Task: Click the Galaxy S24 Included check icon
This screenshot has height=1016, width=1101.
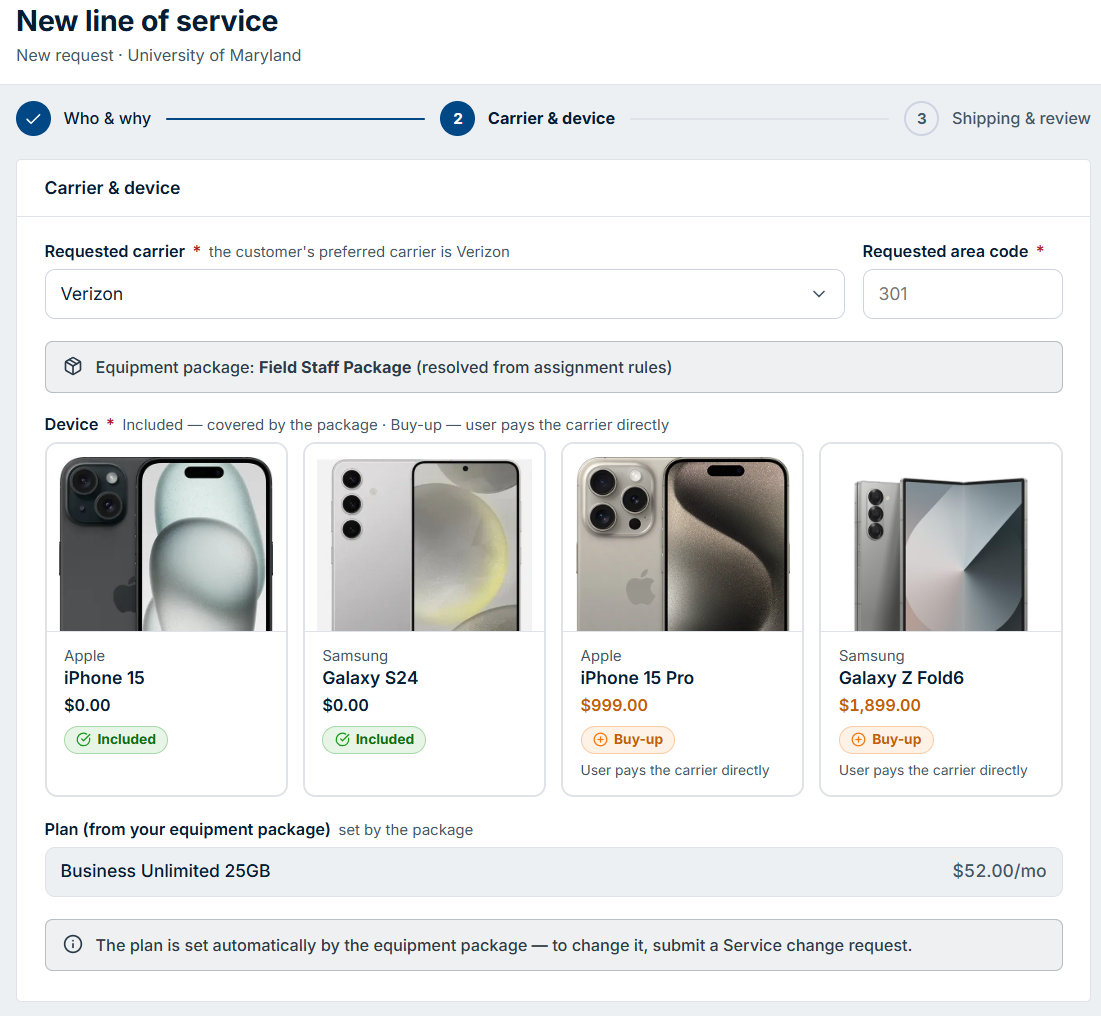Action: [x=342, y=739]
